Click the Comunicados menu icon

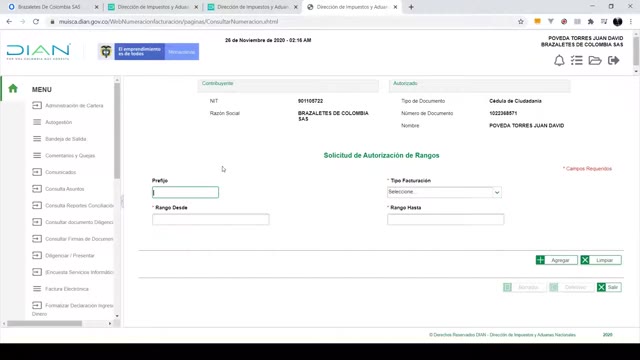click(37, 172)
